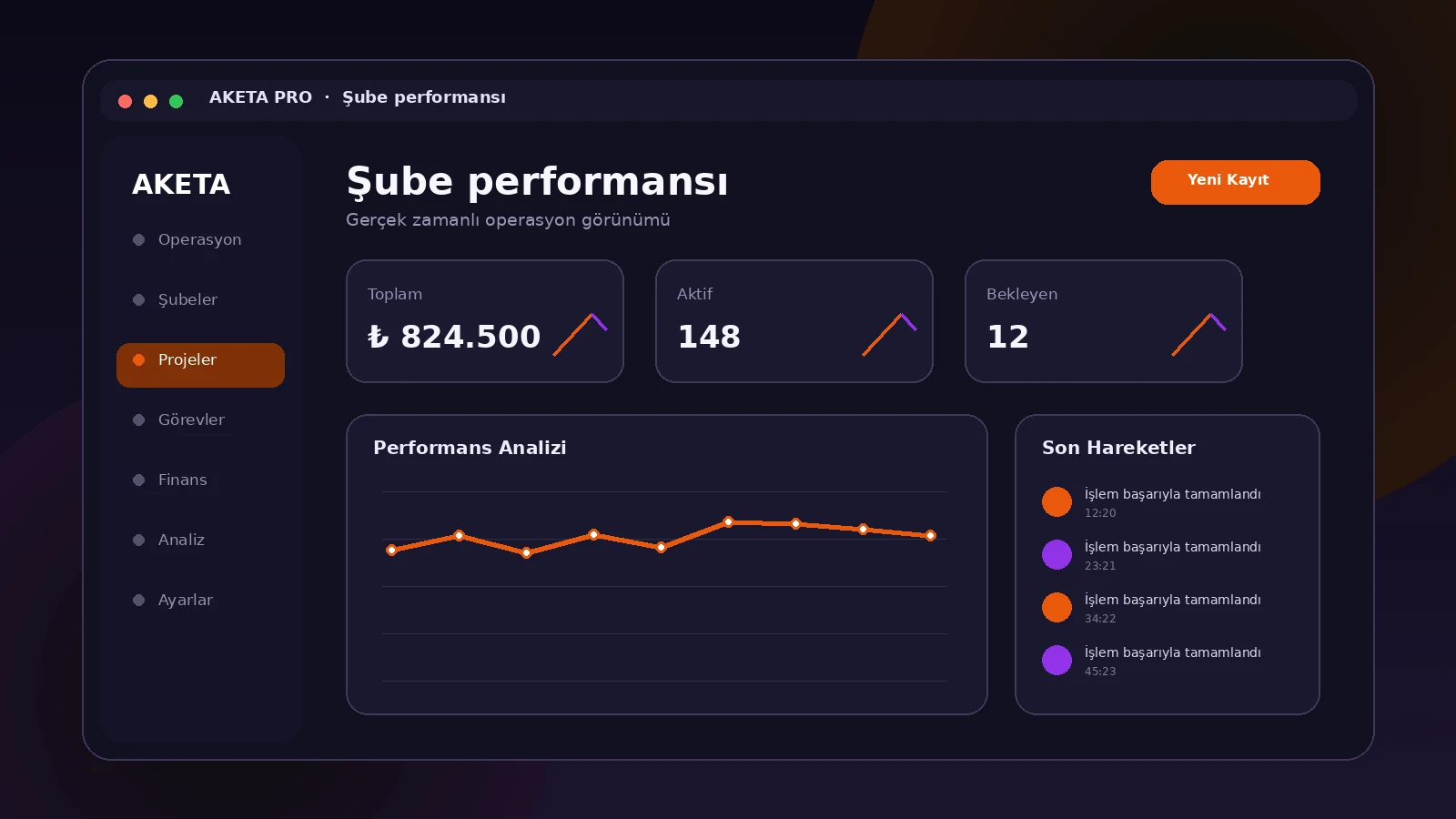
Task: Click the AKETA logo in the sidebar
Action: click(181, 184)
